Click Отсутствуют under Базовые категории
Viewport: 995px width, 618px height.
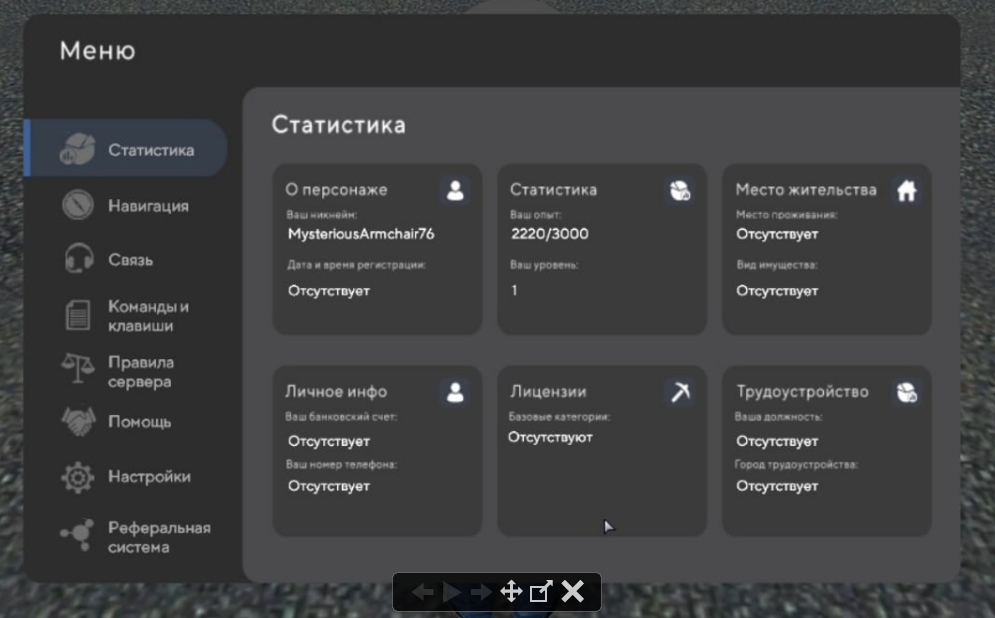(x=550, y=437)
